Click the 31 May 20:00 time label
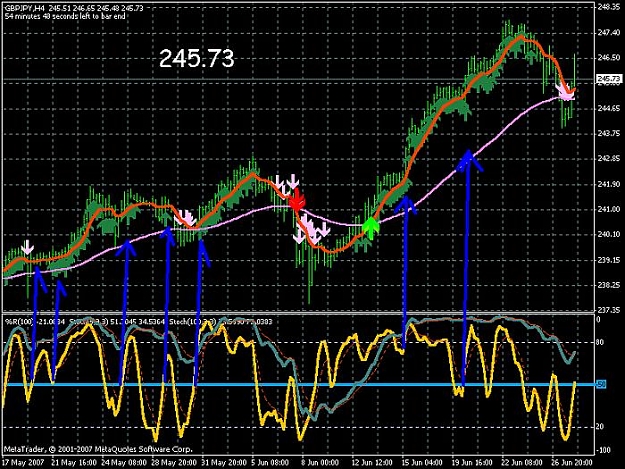Image resolution: width=625 pixels, height=469 pixels. click(x=224, y=463)
